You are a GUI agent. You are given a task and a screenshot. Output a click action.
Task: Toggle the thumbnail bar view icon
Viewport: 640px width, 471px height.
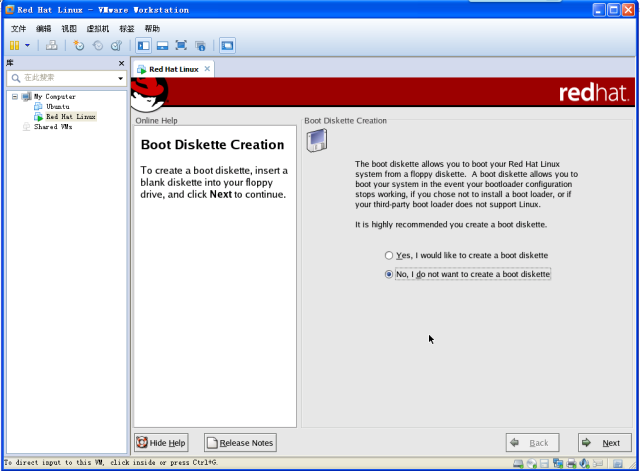(x=162, y=45)
